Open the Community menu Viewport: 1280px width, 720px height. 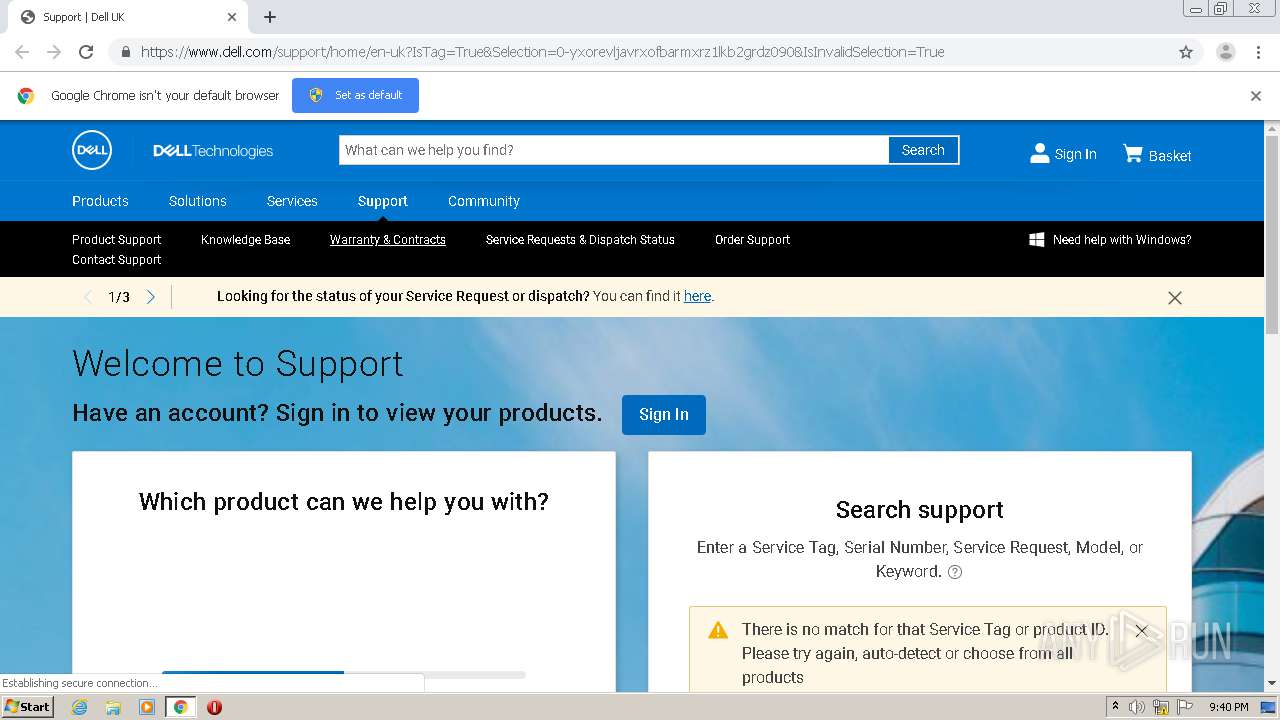point(484,201)
